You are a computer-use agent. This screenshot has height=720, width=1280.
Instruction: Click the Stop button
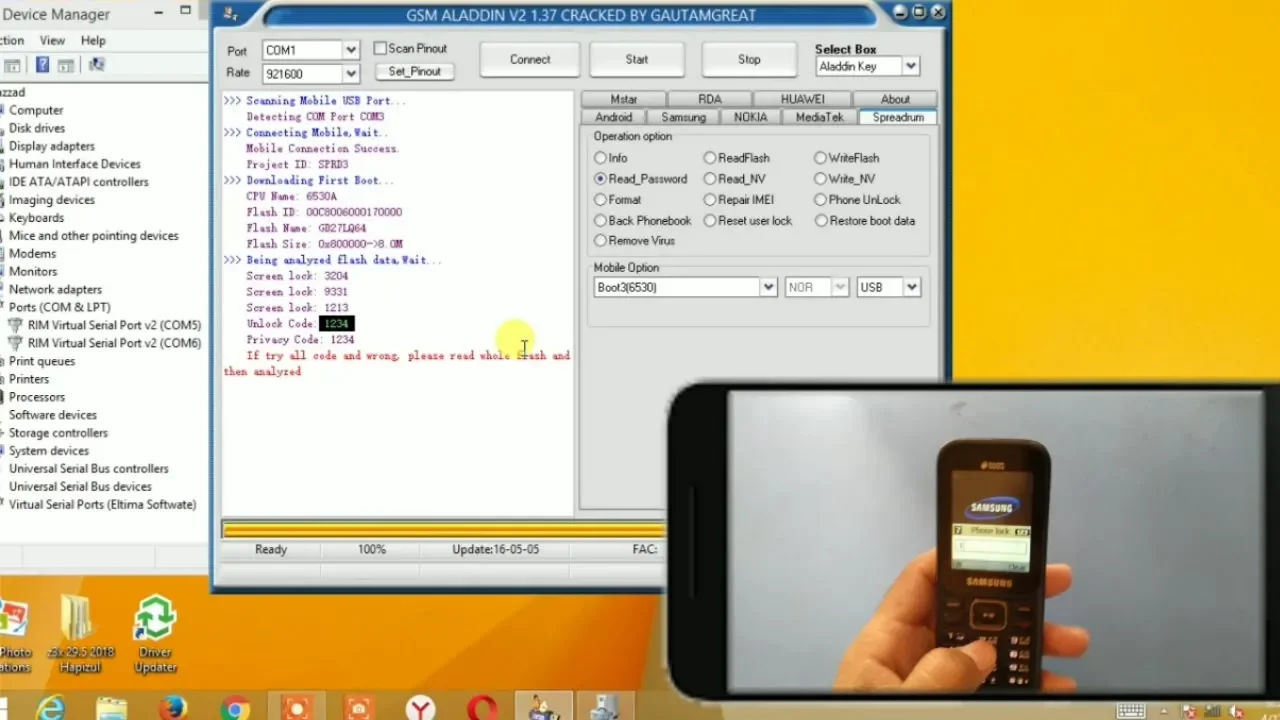(x=749, y=60)
